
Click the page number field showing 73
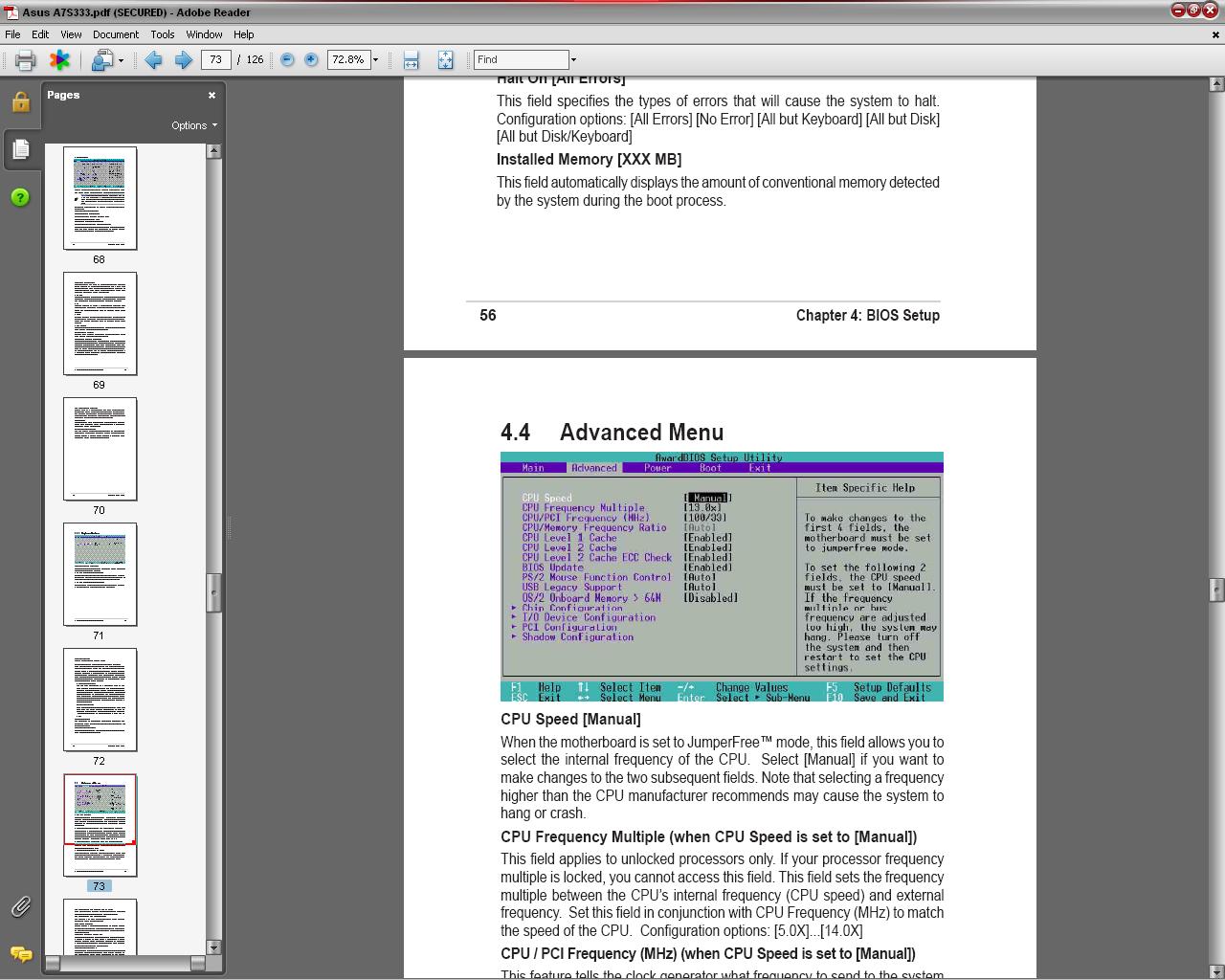[x=216, y=59]
